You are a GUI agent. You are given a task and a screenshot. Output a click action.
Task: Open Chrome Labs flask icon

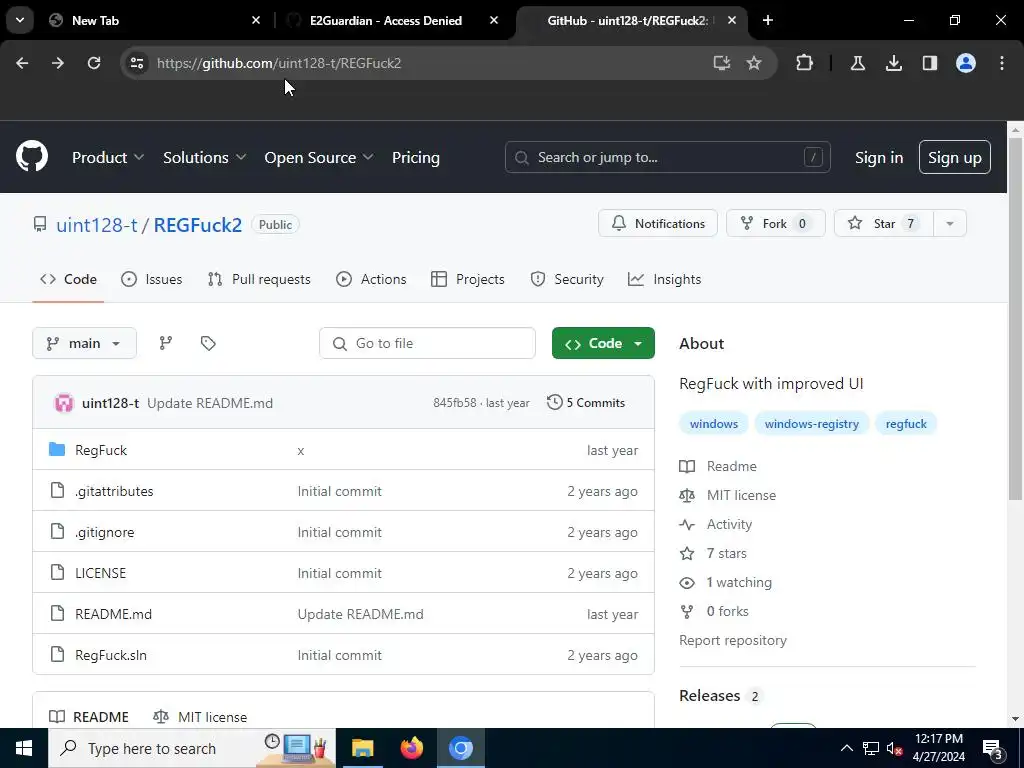pyautogui.click(x=858, y=63)
